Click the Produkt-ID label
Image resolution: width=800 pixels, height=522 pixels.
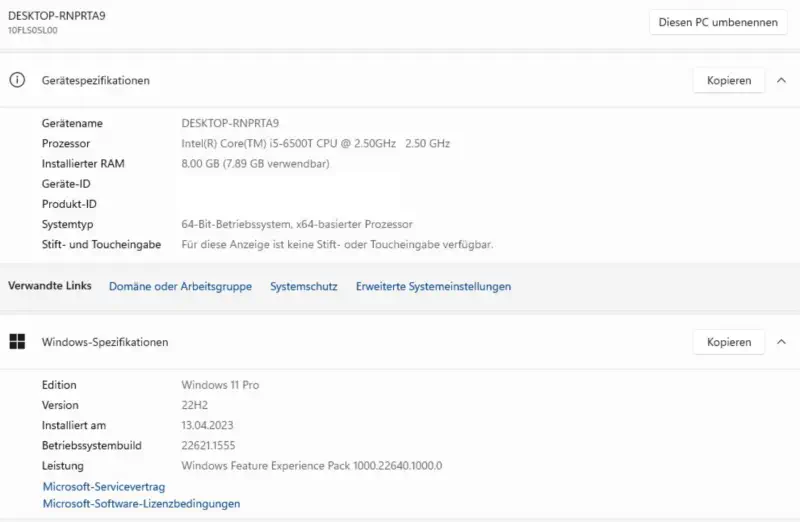click(x=69, y=204)
